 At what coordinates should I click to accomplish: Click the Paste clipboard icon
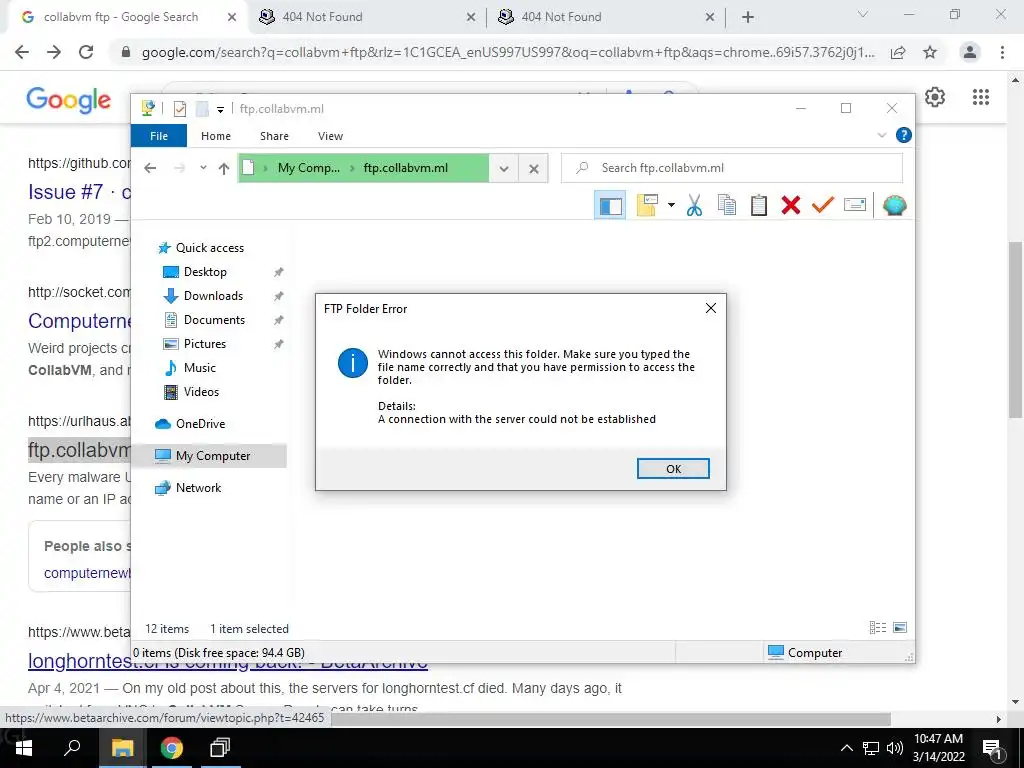coord(759,206)
